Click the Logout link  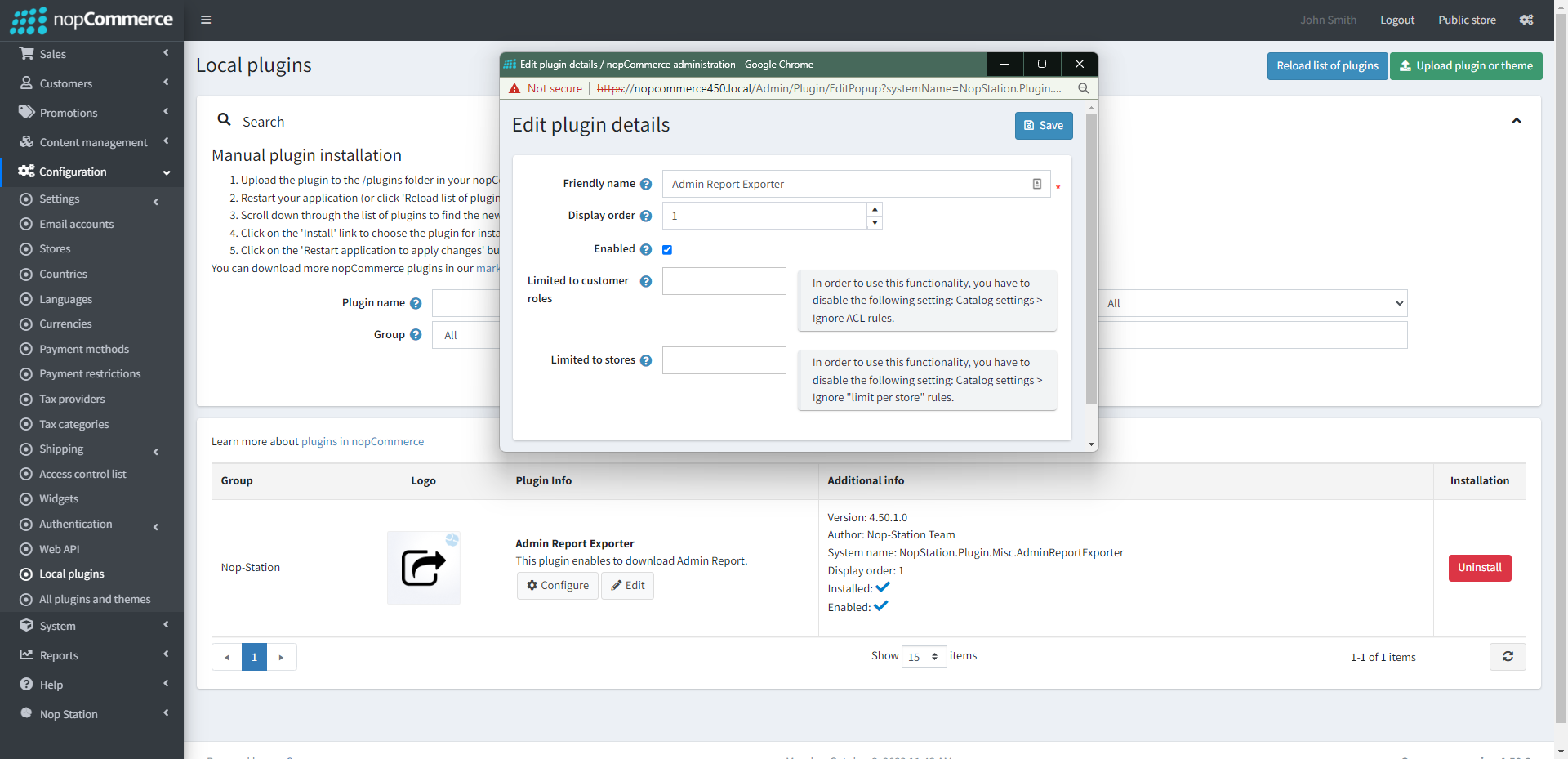coord(1397,20)
